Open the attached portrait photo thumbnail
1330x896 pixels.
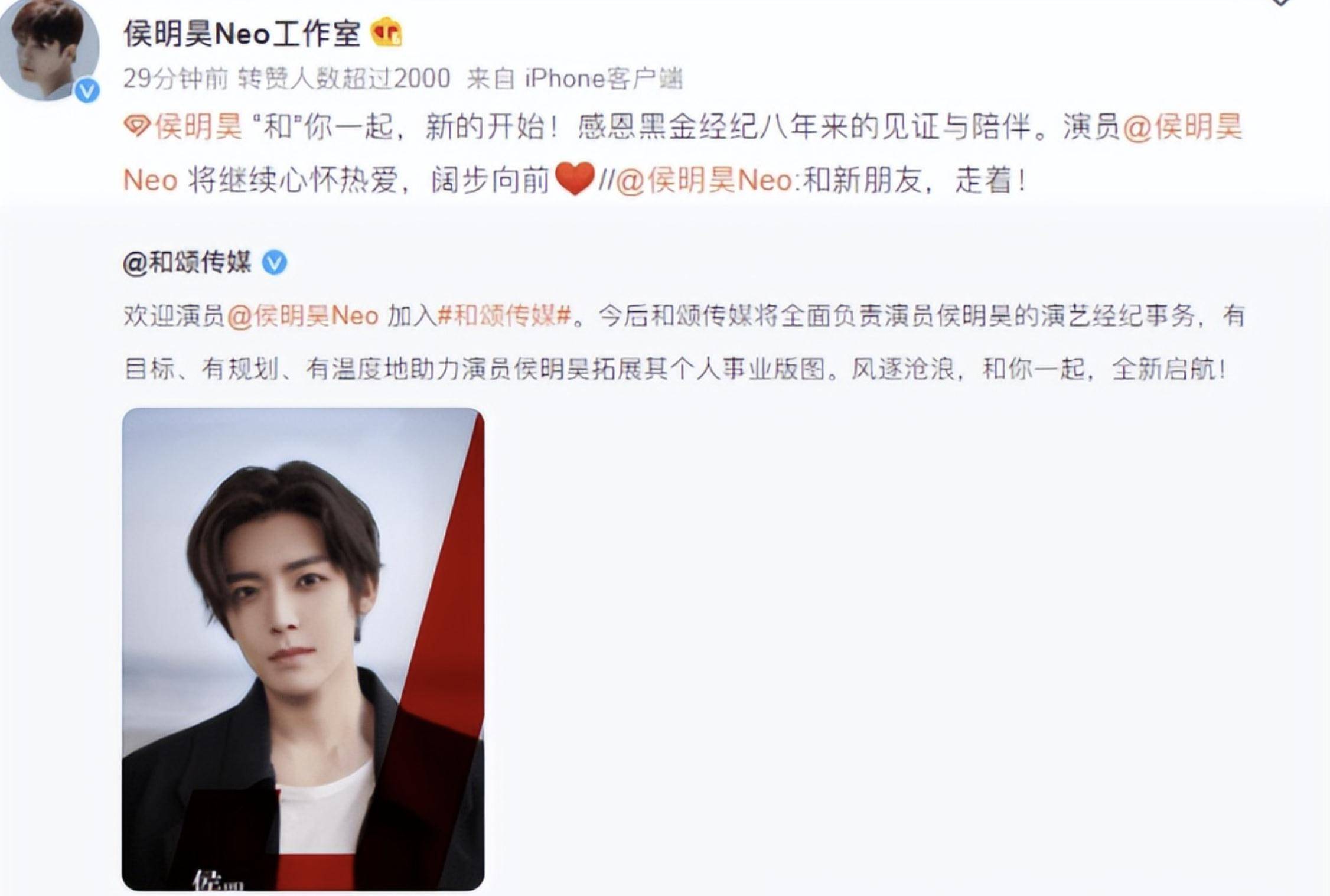click(303, 649)
